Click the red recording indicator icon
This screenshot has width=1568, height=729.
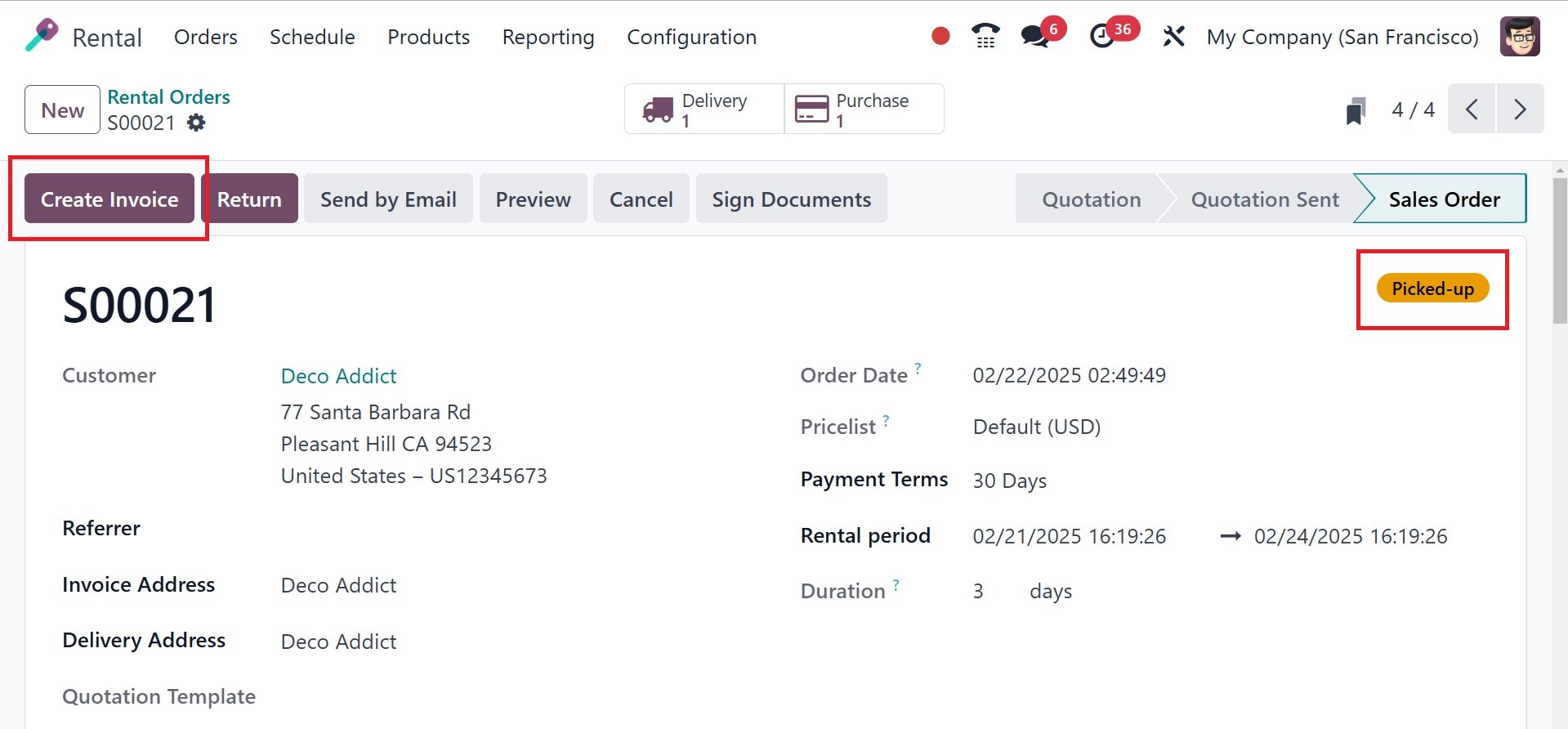coord(940,36)
